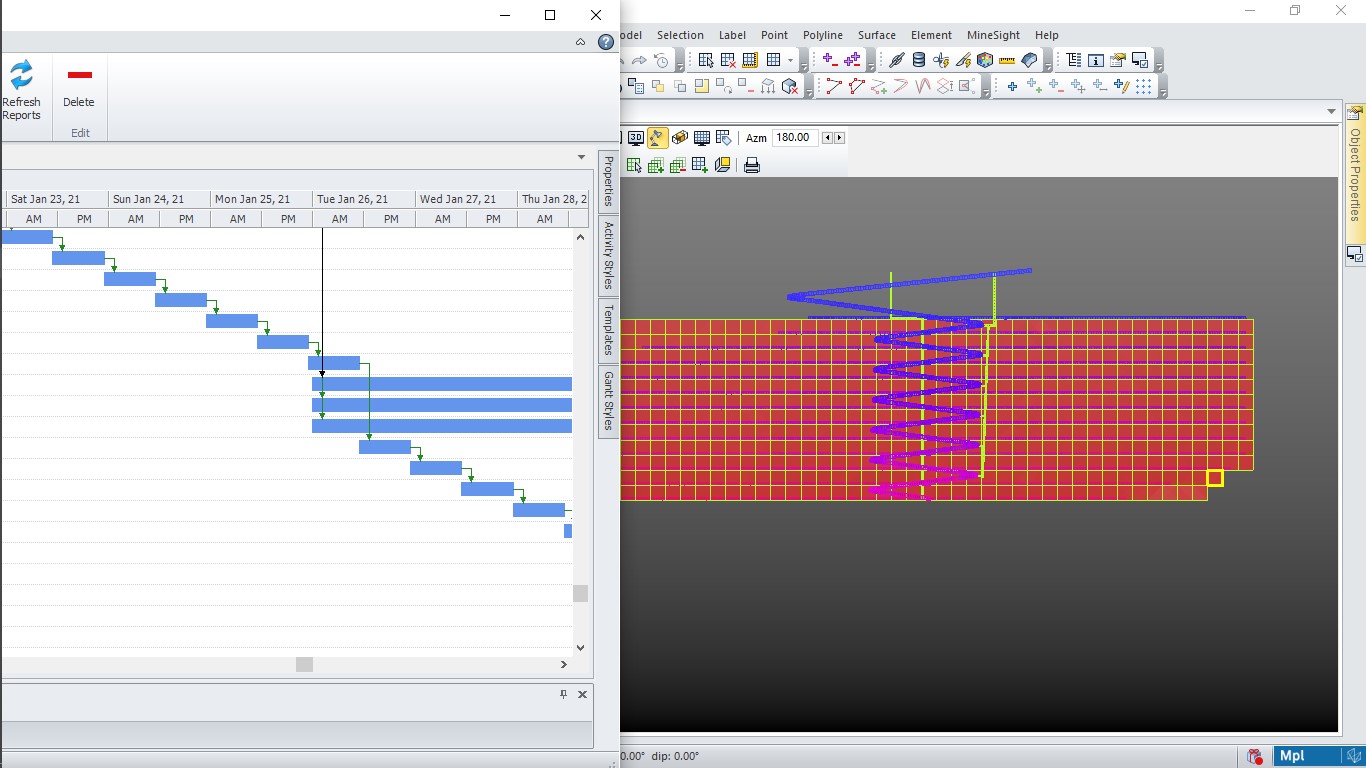The height and width of the screenshot is (768, 1366).
Task: Click the database cylinder icon in toolbar
Action: (x=919, y=60)
